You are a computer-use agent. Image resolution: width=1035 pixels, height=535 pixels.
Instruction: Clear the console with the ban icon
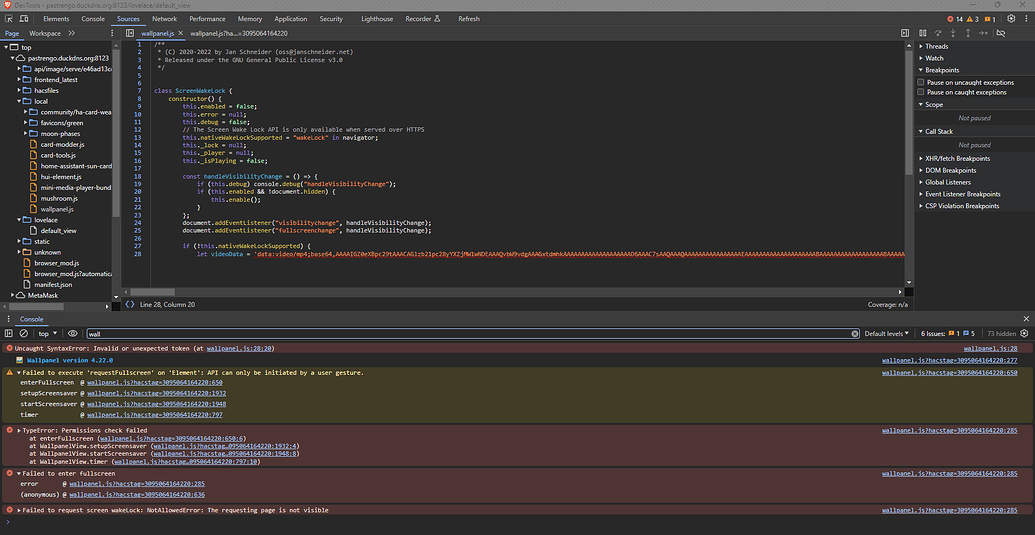[23, 333]
